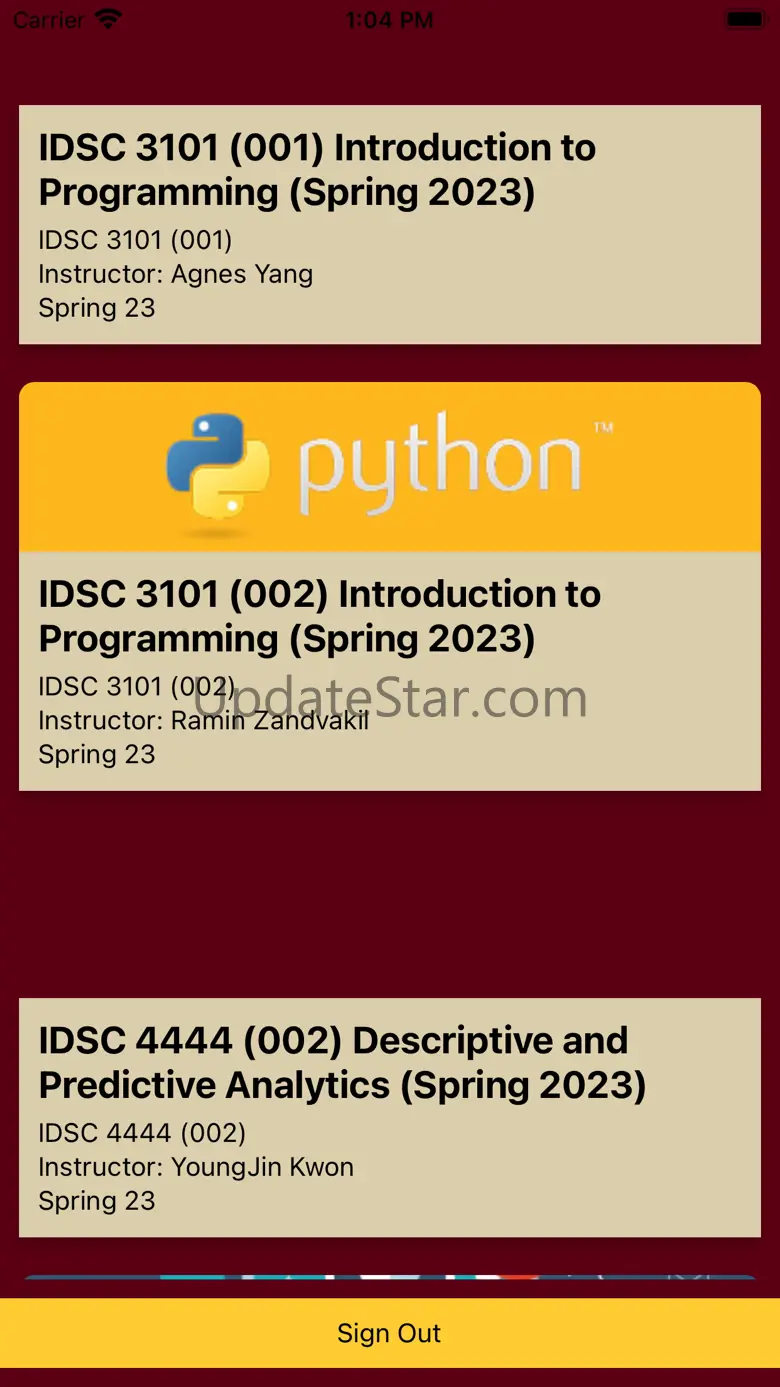Tap the Wi-Fi icon in status bar
The image size is (780, 1387).
pyautogui.click(x=108, y=19)
